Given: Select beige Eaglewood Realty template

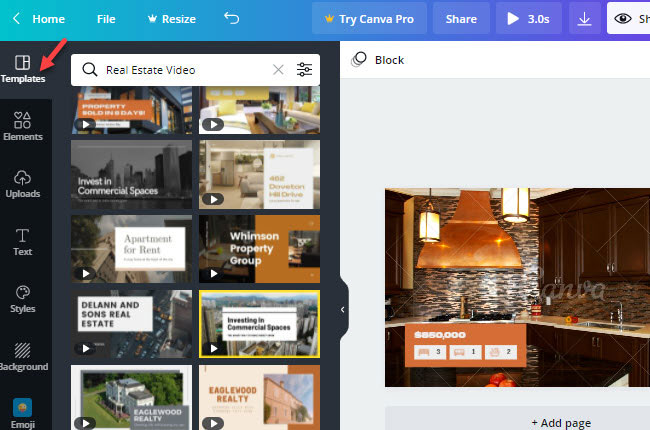Looking at the screenshot, I should point(260,397).
